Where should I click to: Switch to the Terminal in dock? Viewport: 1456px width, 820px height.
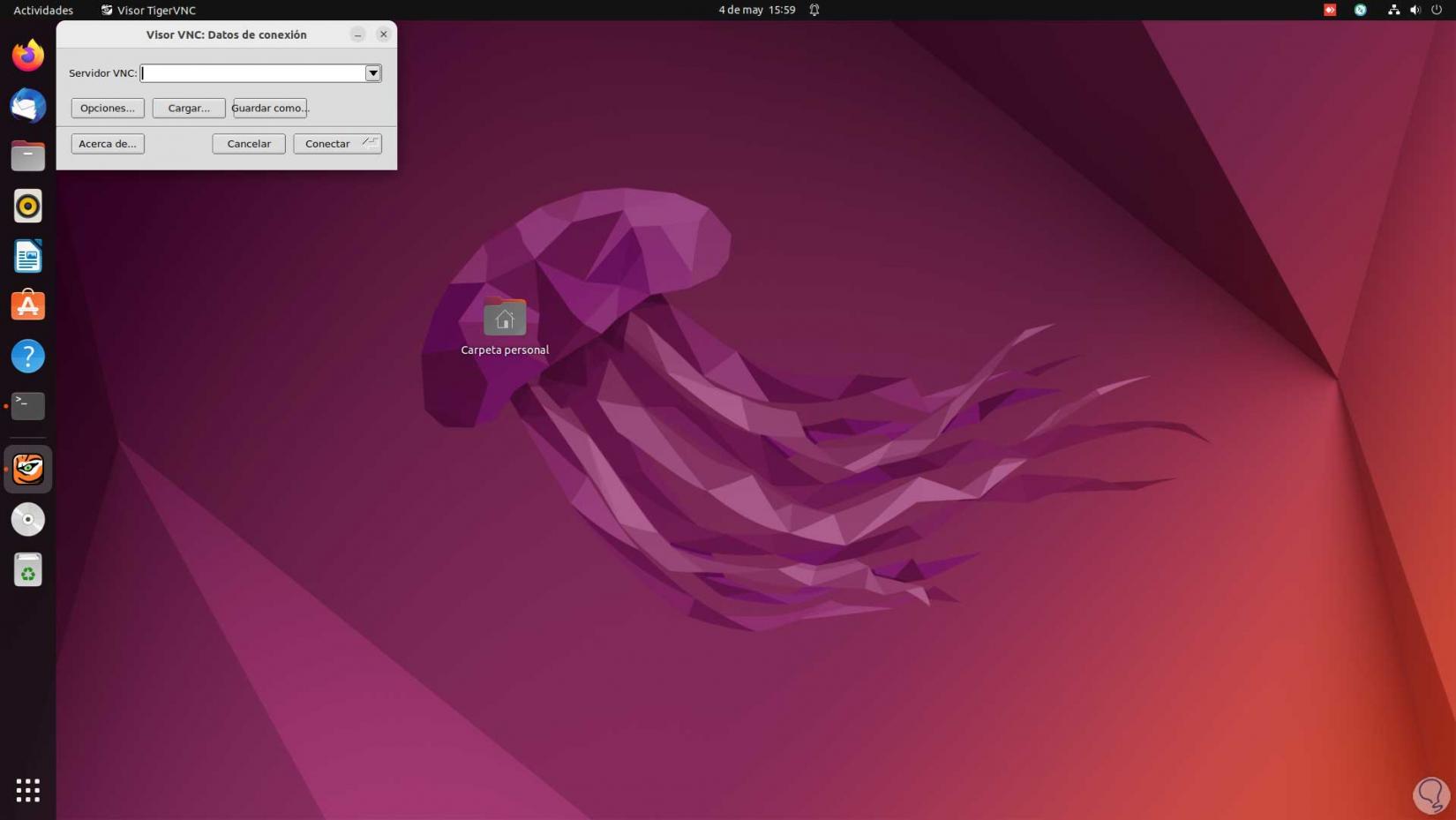pyautogui.click(x=28, y=406)
